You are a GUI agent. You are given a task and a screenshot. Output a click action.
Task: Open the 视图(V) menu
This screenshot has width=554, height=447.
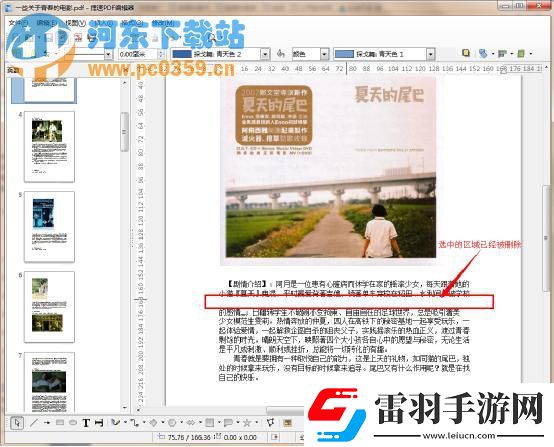point(75,23)
